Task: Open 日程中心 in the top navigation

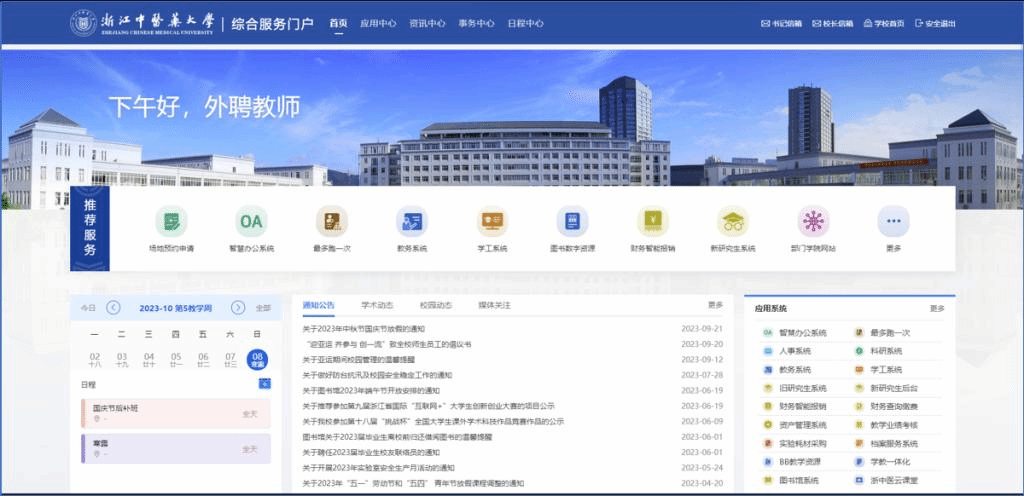Action: click(525, 23)
